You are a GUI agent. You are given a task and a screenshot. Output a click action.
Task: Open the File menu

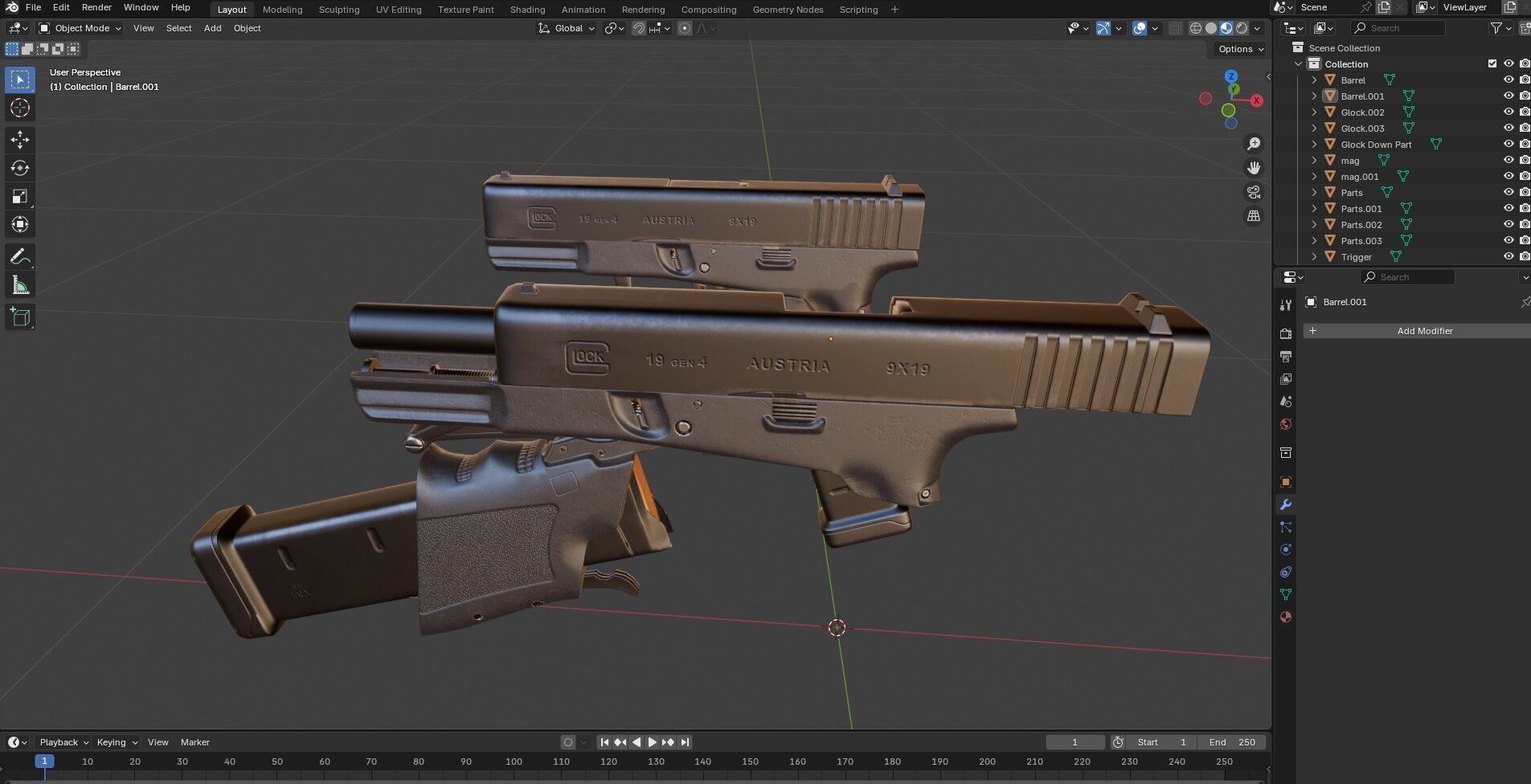point(34,7)
